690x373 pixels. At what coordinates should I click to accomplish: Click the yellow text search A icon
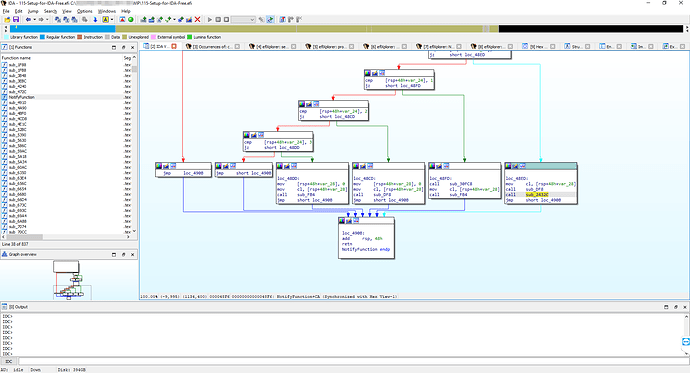pyautogui.click(x=106, y=19)
